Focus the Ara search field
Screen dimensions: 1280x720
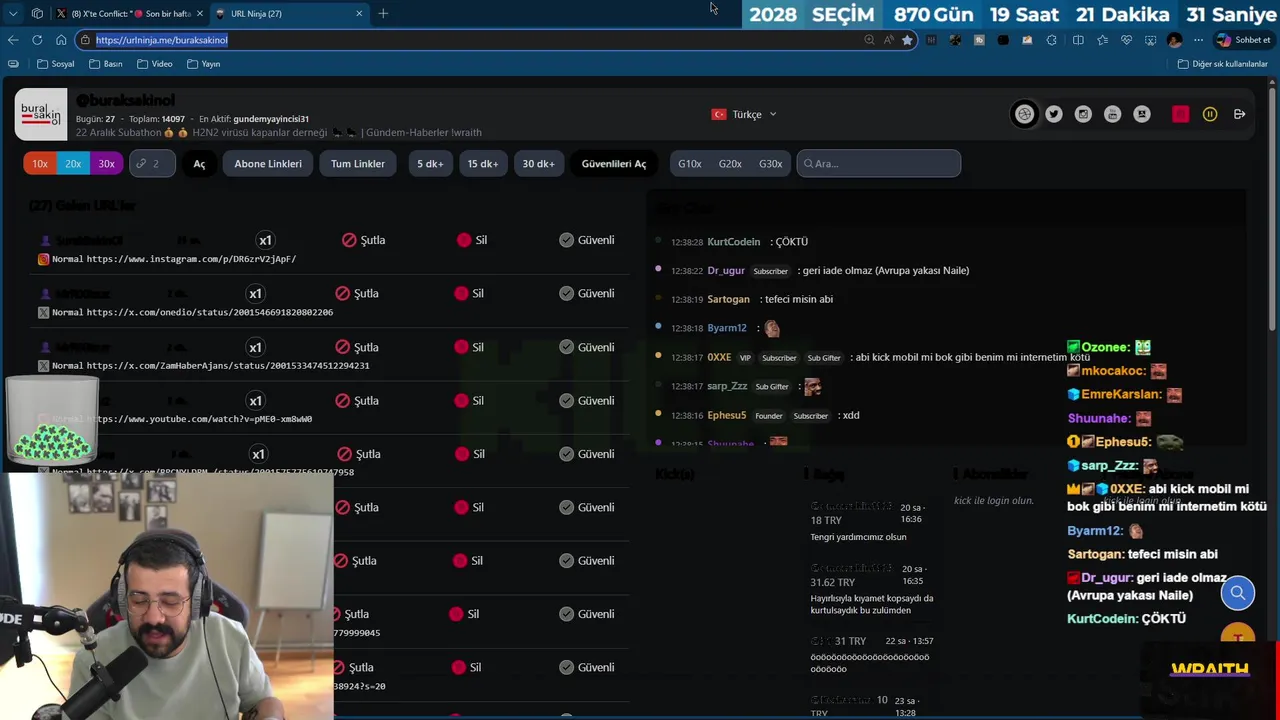879,164
